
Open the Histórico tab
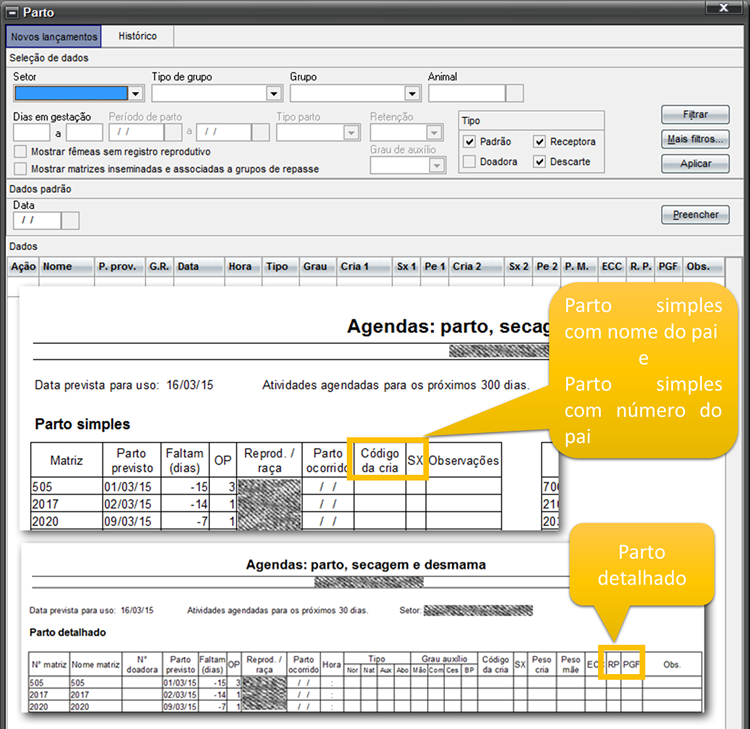point(138,36)
